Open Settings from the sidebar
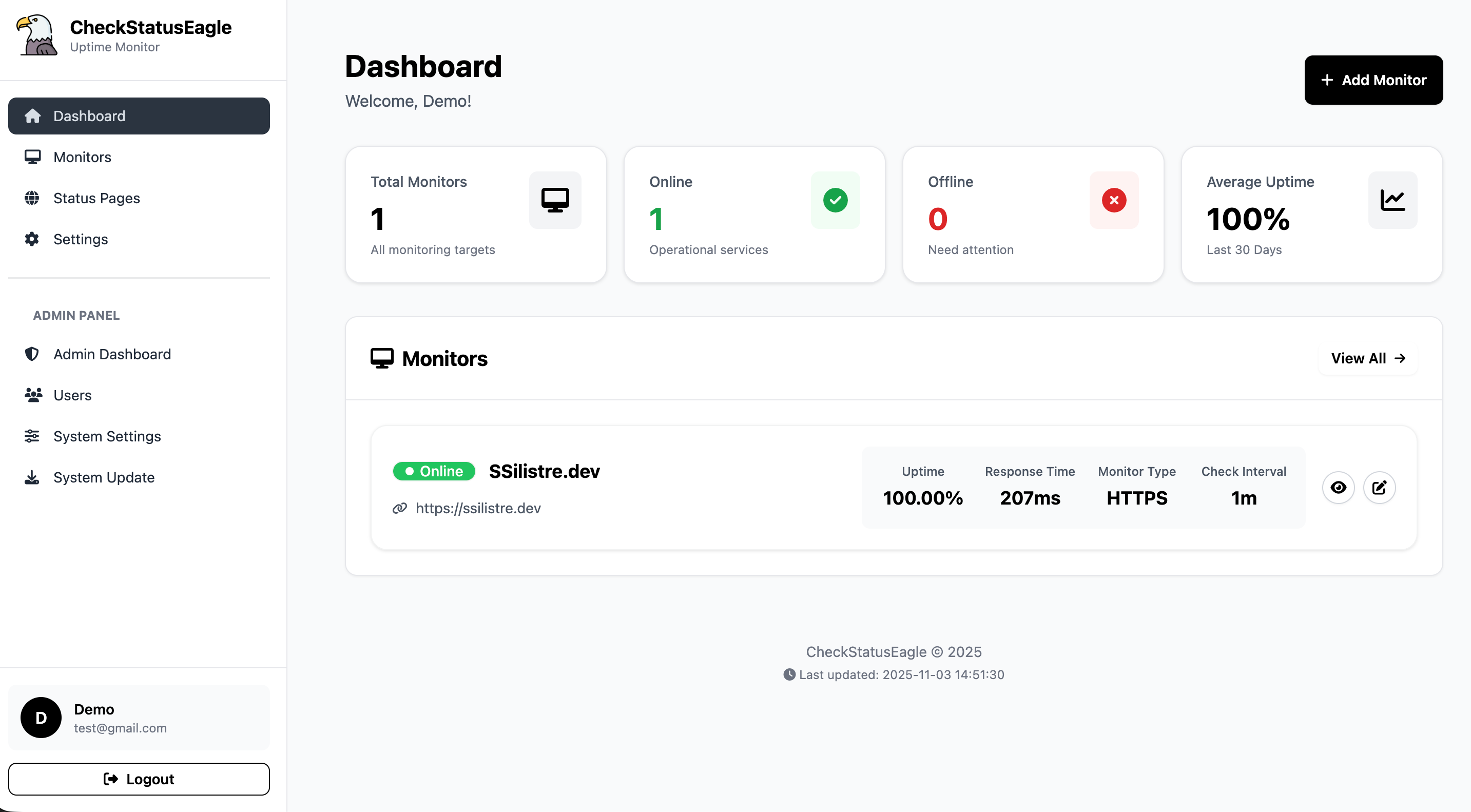The width and height of the screenshot is (1471, 812). 81,239
